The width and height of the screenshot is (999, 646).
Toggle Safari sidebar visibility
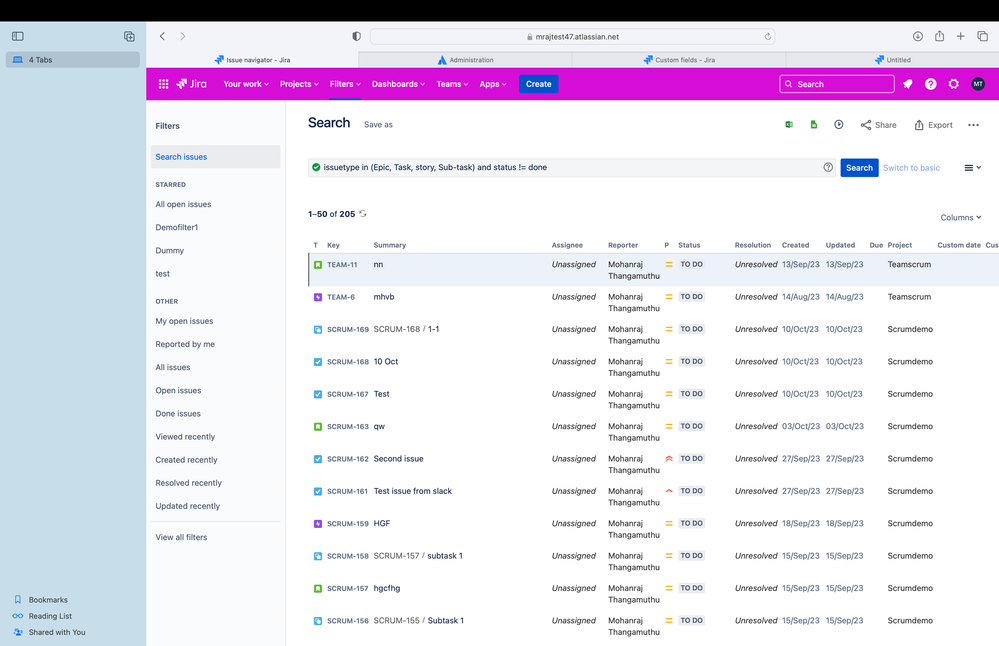[x=18, y=36]
